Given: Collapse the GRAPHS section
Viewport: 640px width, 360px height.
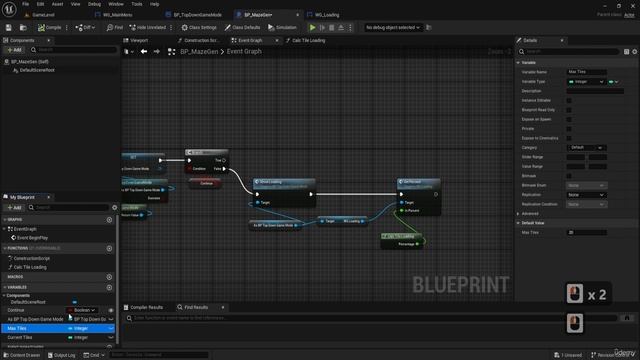Looking at the screenshot, I should pyautogui.click(x=5, y=220).
